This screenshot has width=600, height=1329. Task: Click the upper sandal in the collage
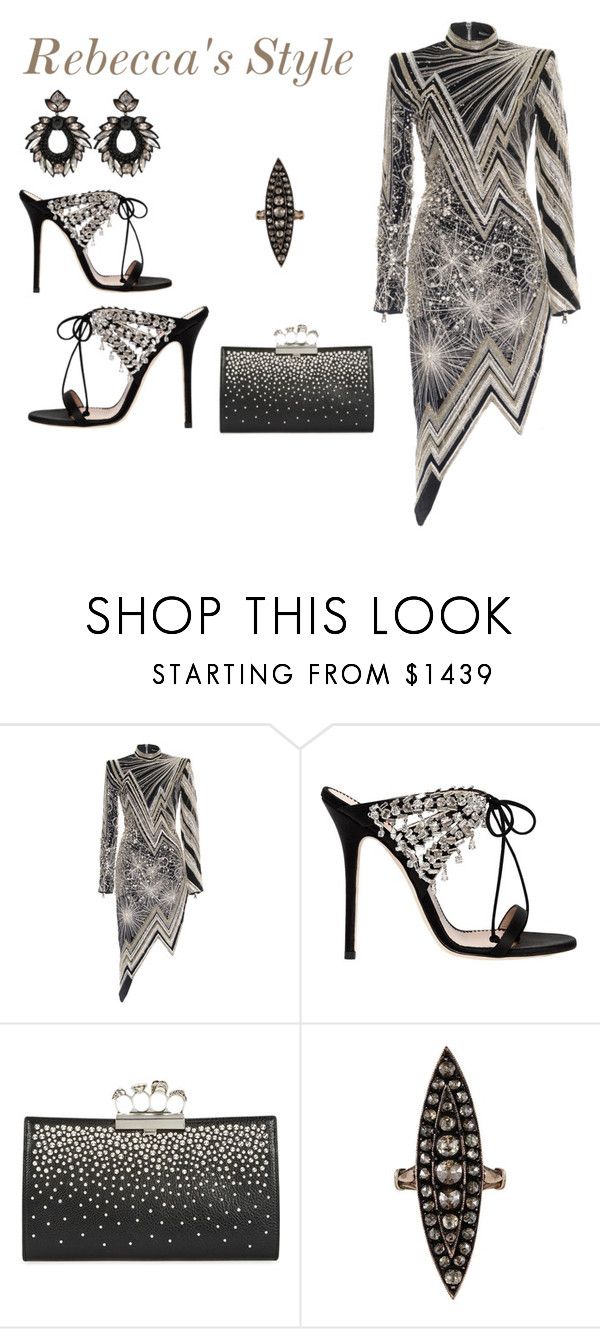pos(95,241)
